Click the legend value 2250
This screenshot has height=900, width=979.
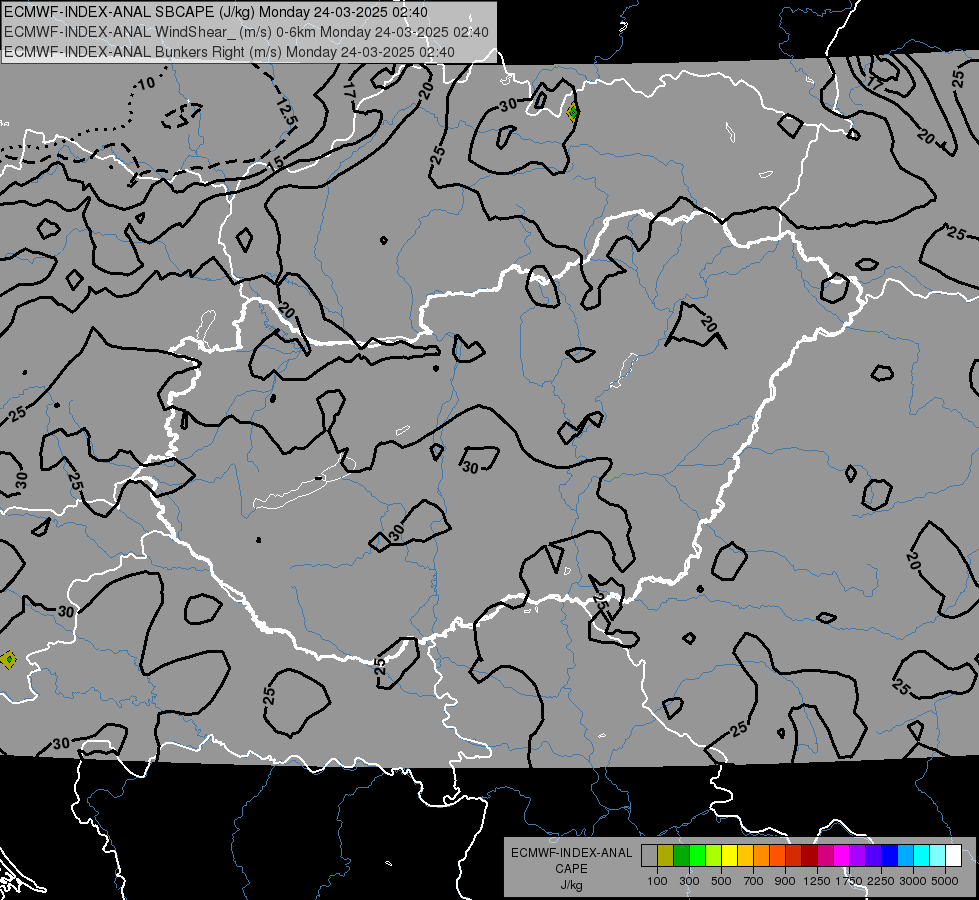pos(882,881)
